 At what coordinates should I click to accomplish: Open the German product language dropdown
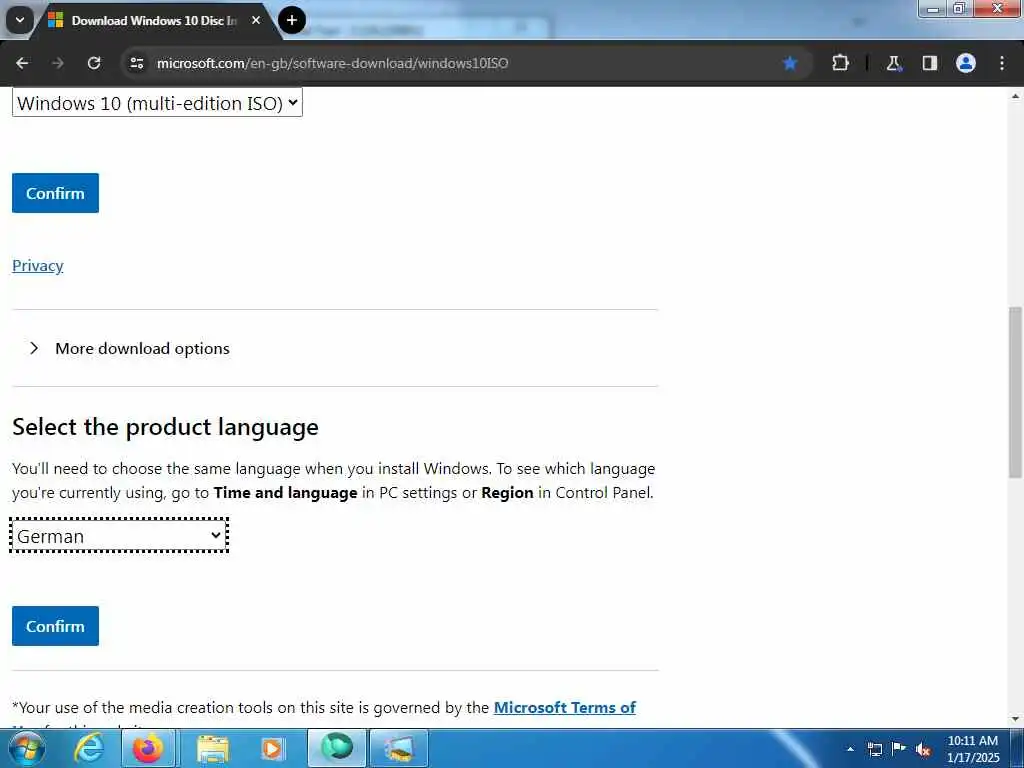[x=119, y=536]
